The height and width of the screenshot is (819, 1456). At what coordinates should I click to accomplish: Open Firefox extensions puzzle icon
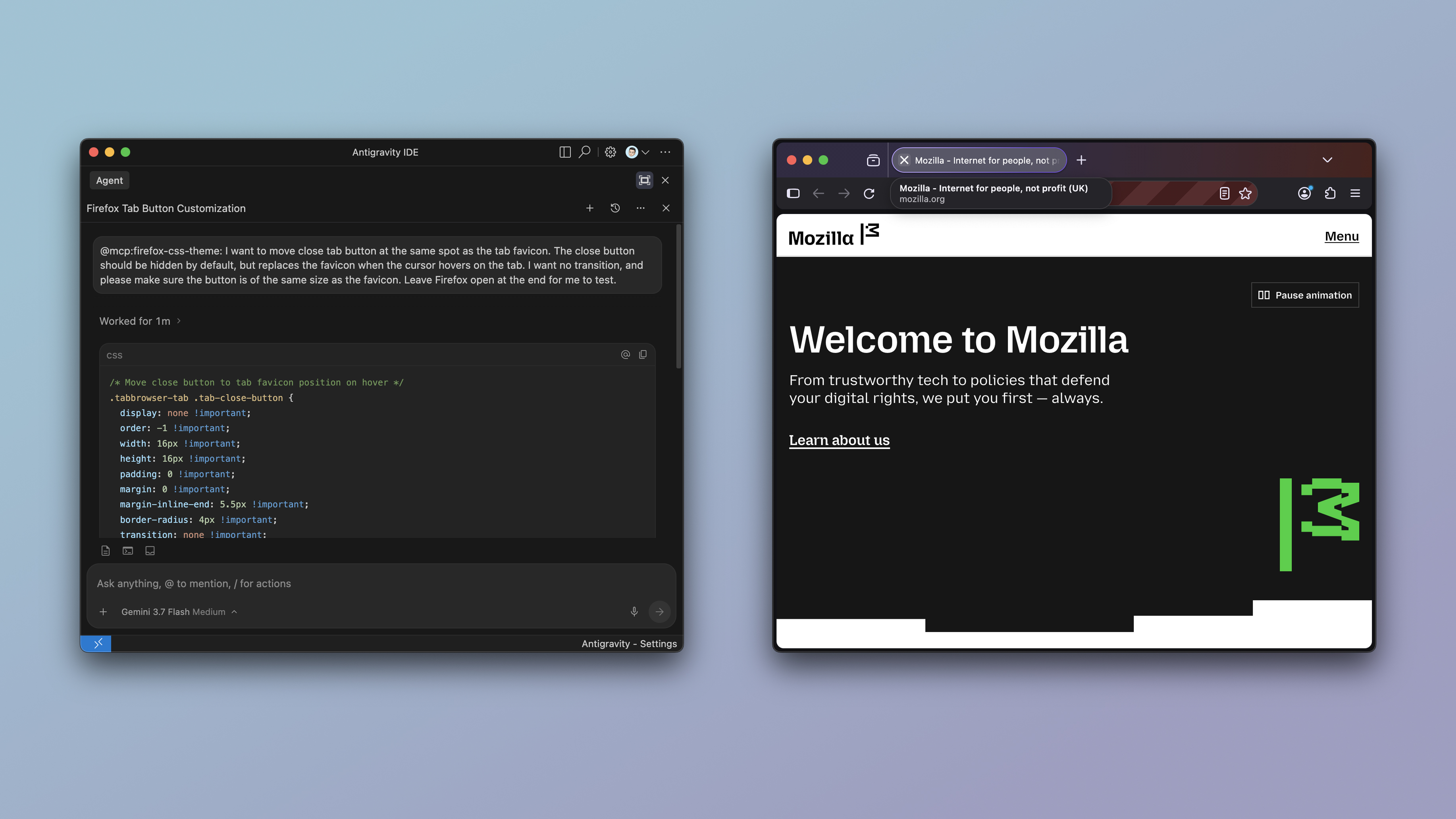(x=1330, y=193)
